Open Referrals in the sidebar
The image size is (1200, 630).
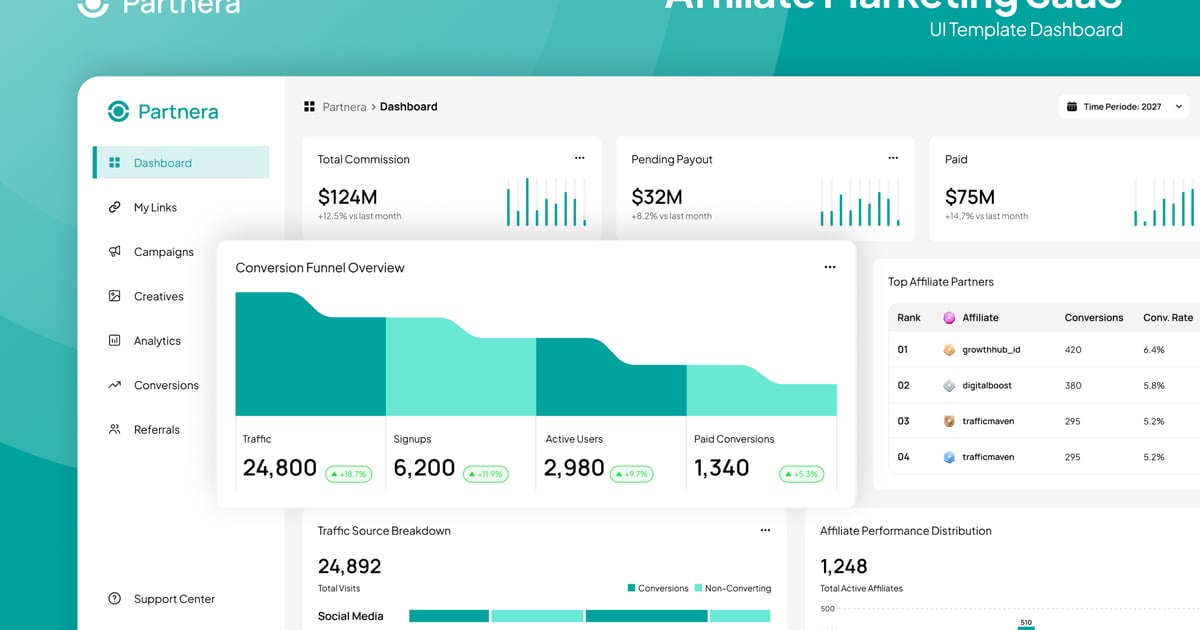click(157, 430)
